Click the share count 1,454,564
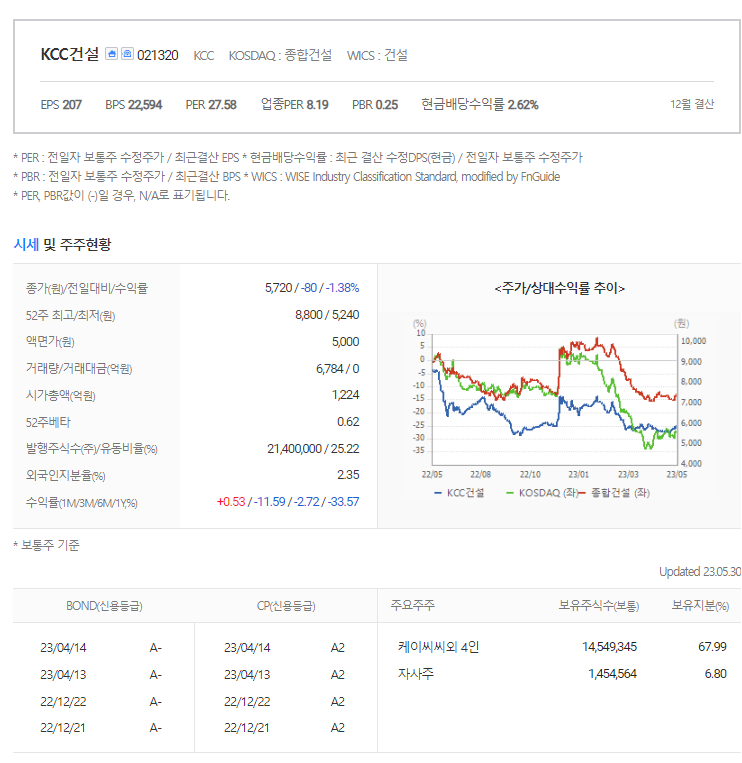 coord(612,674)
